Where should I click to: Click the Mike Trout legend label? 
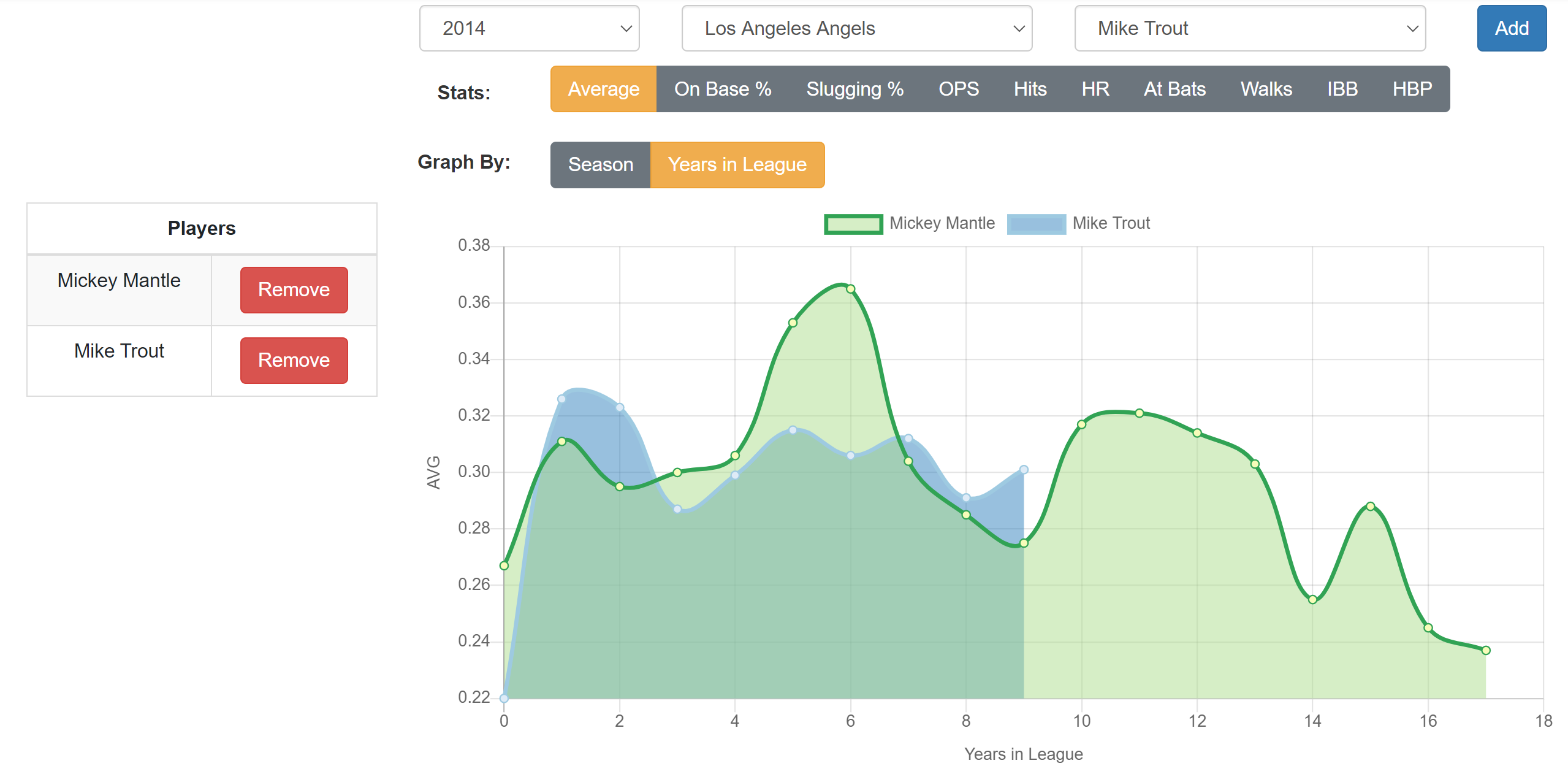coord(1111,223)
